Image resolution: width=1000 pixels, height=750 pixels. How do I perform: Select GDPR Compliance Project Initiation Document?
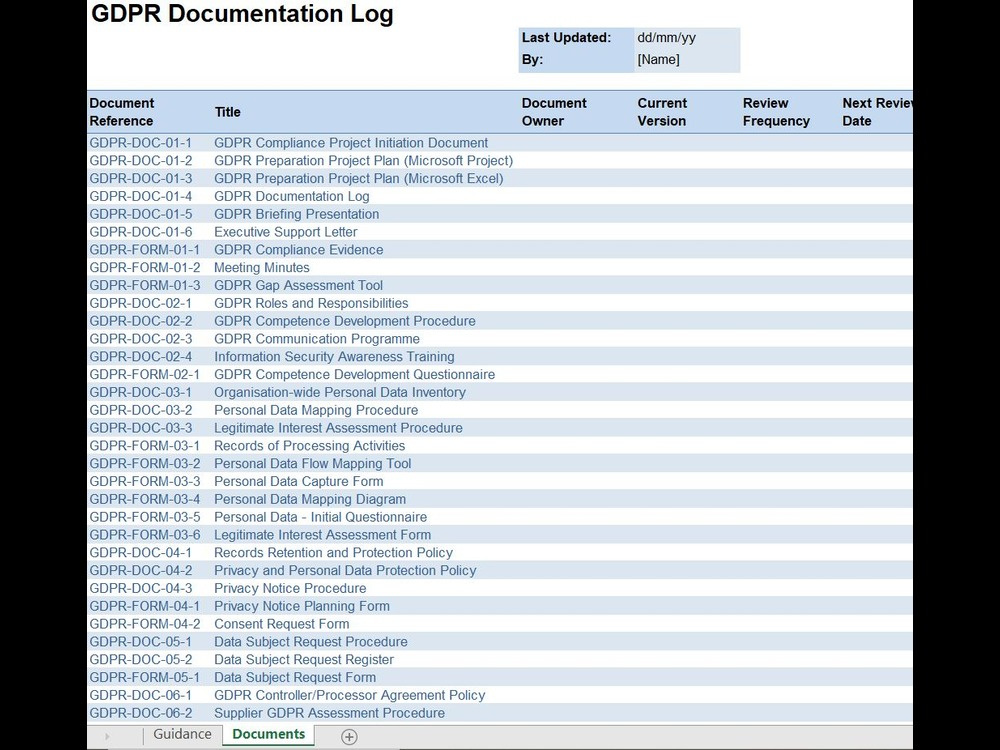click(x=351, y=143)
